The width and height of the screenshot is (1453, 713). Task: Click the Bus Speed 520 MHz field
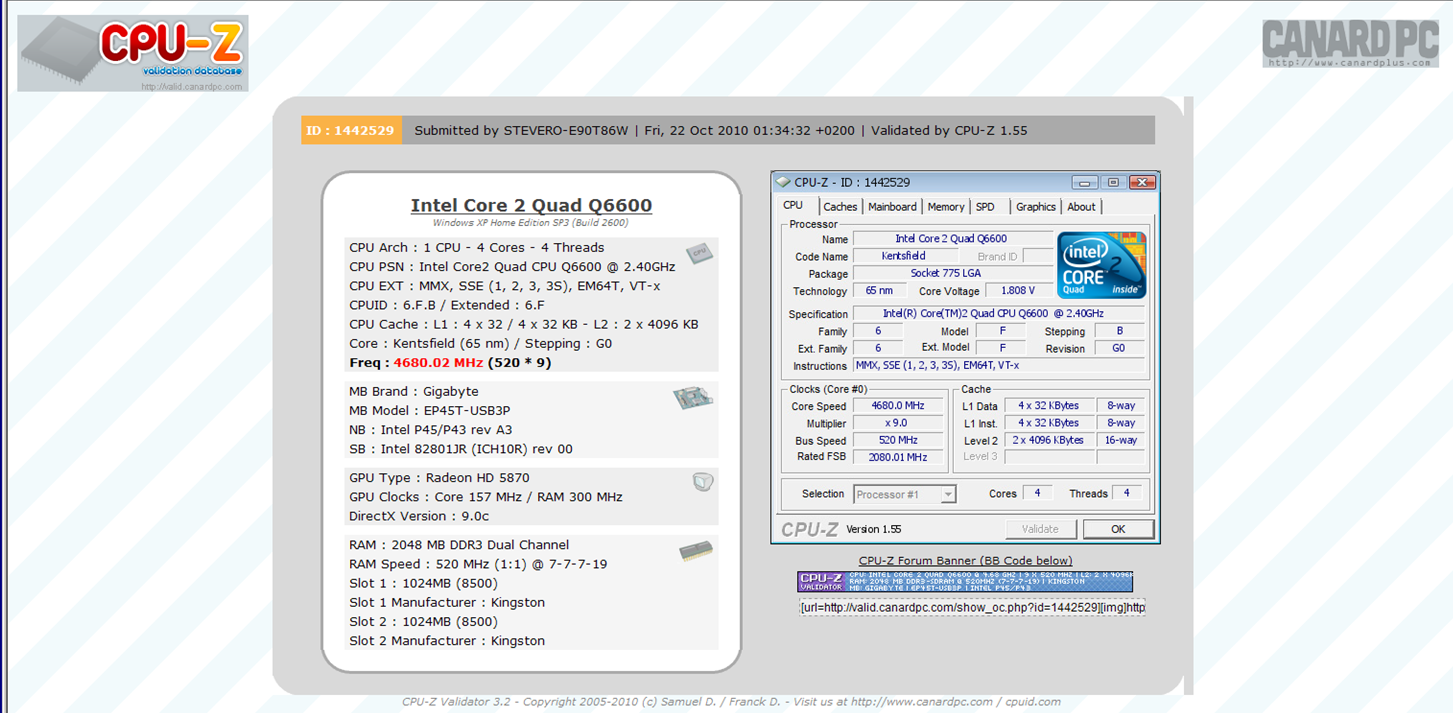click(x=898, y=440)
